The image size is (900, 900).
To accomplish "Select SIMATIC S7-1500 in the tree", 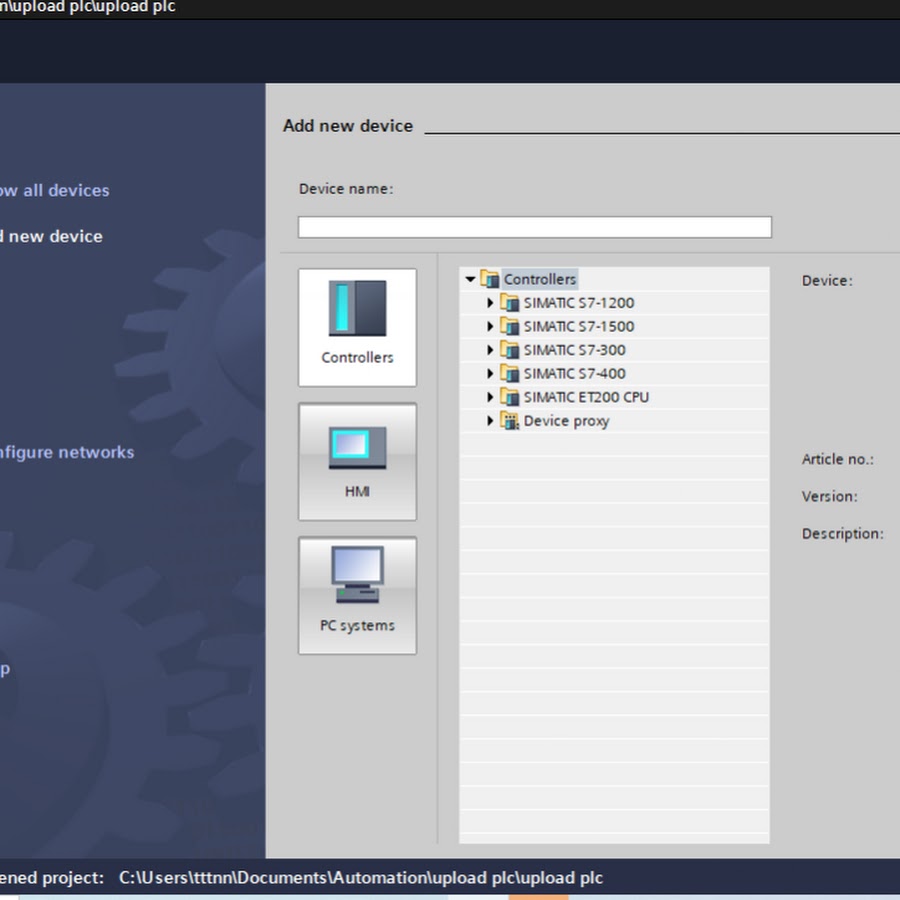I will 579,327.
